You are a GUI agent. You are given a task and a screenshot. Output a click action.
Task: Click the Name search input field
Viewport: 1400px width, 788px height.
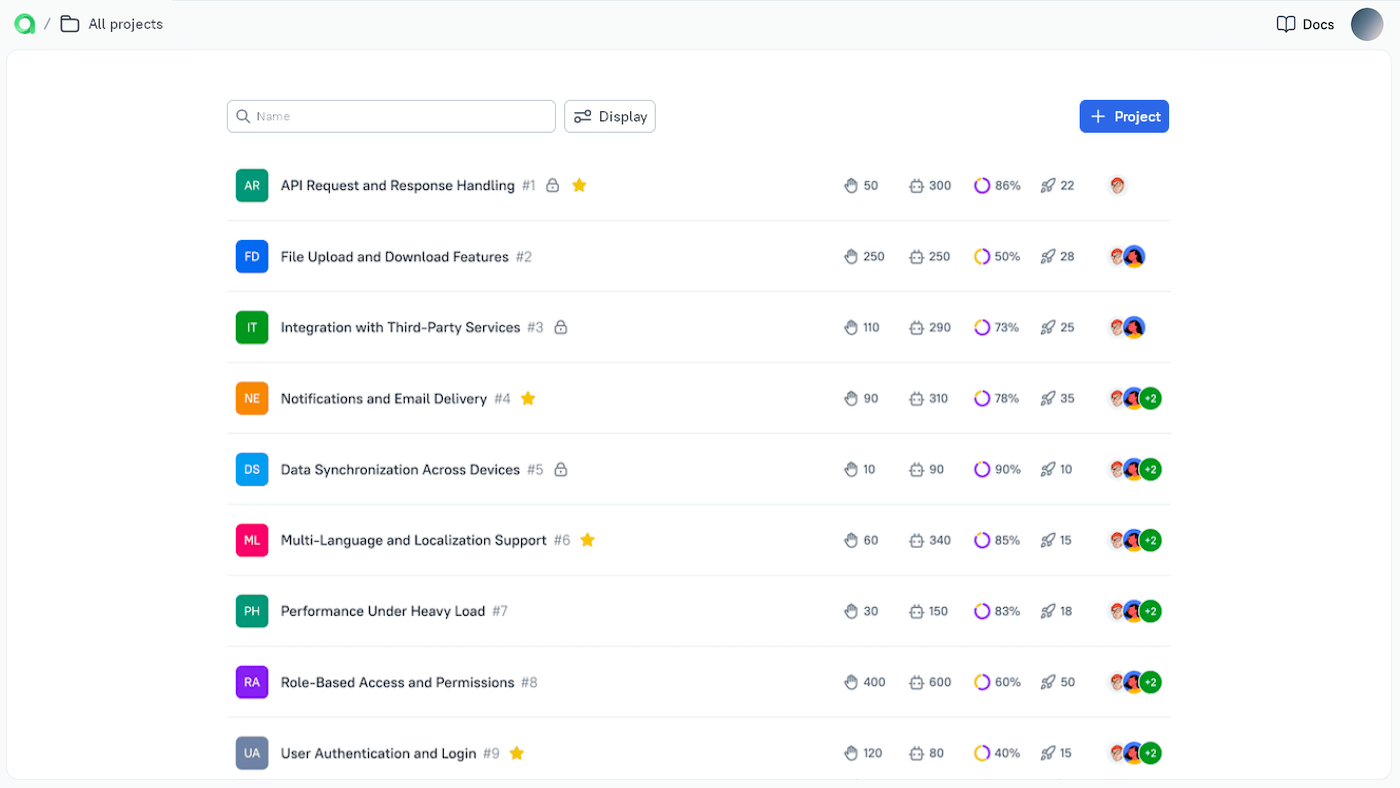(390, 116)
